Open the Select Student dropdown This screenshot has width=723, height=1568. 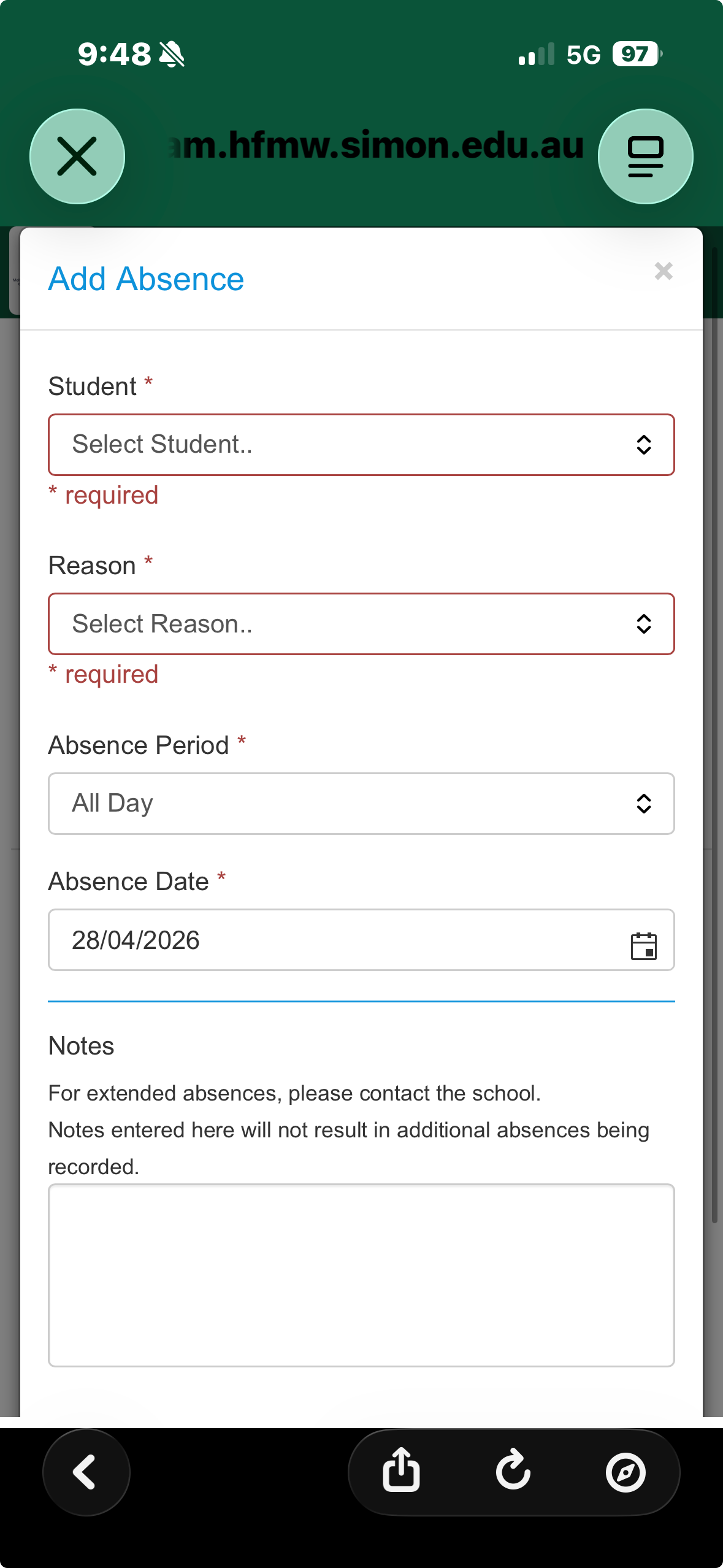coord(361,445)
